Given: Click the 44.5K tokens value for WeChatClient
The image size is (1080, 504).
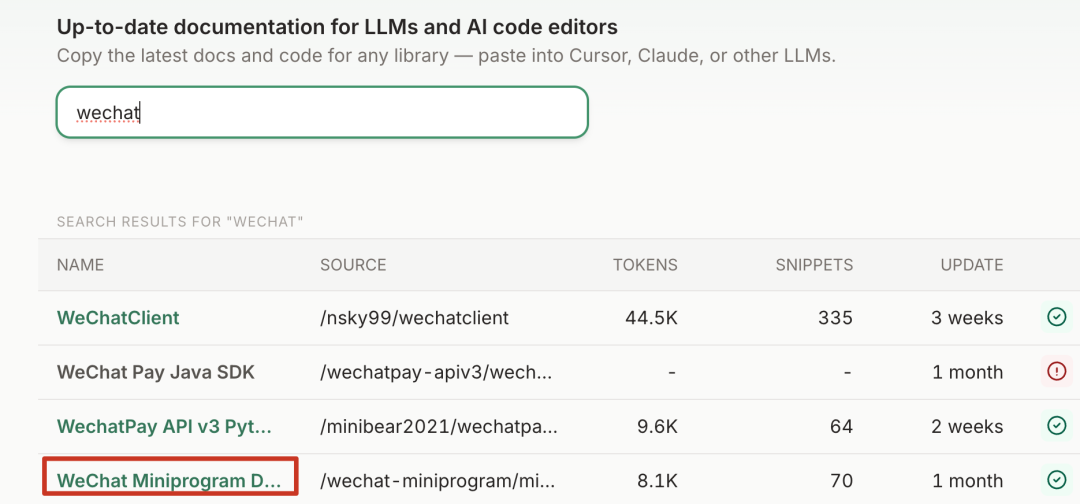Looking at the screenshot, I should click(652, 317).
